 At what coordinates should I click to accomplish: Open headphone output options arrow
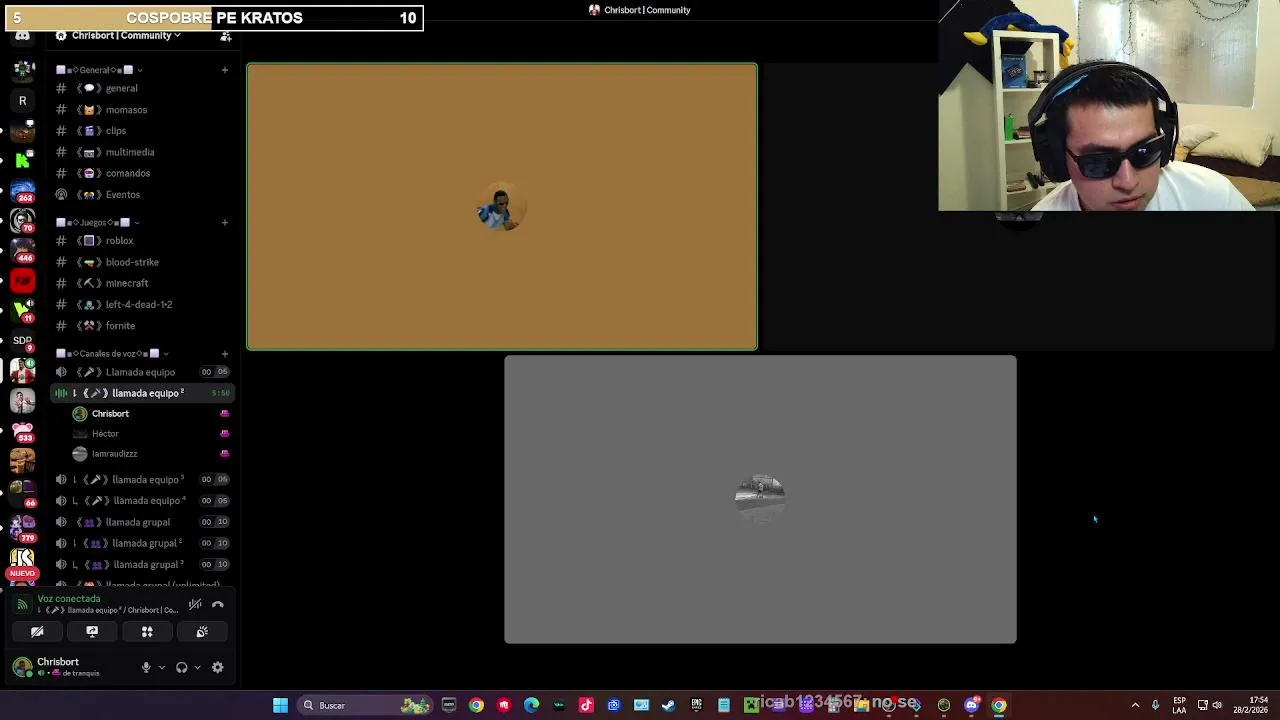(x=197, y=667)
